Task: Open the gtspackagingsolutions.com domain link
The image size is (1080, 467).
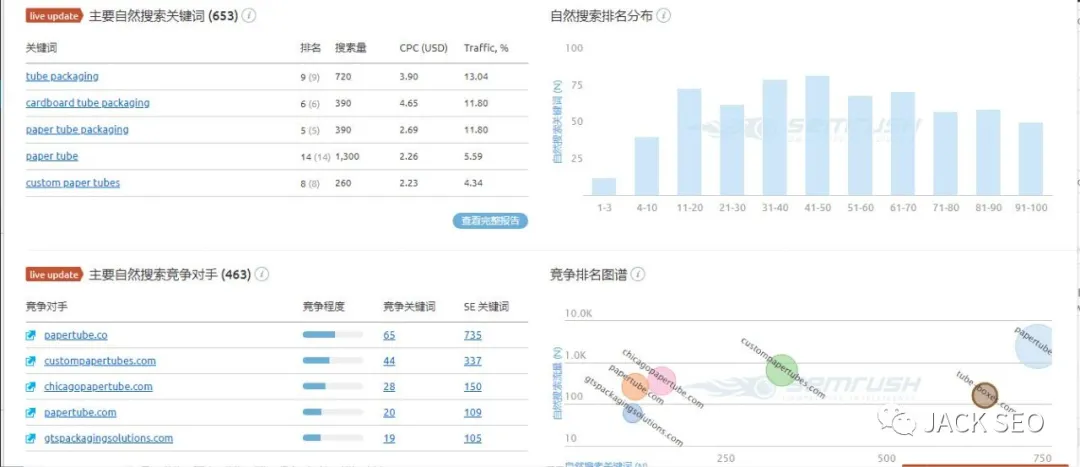Action: [x=108, y=438]
